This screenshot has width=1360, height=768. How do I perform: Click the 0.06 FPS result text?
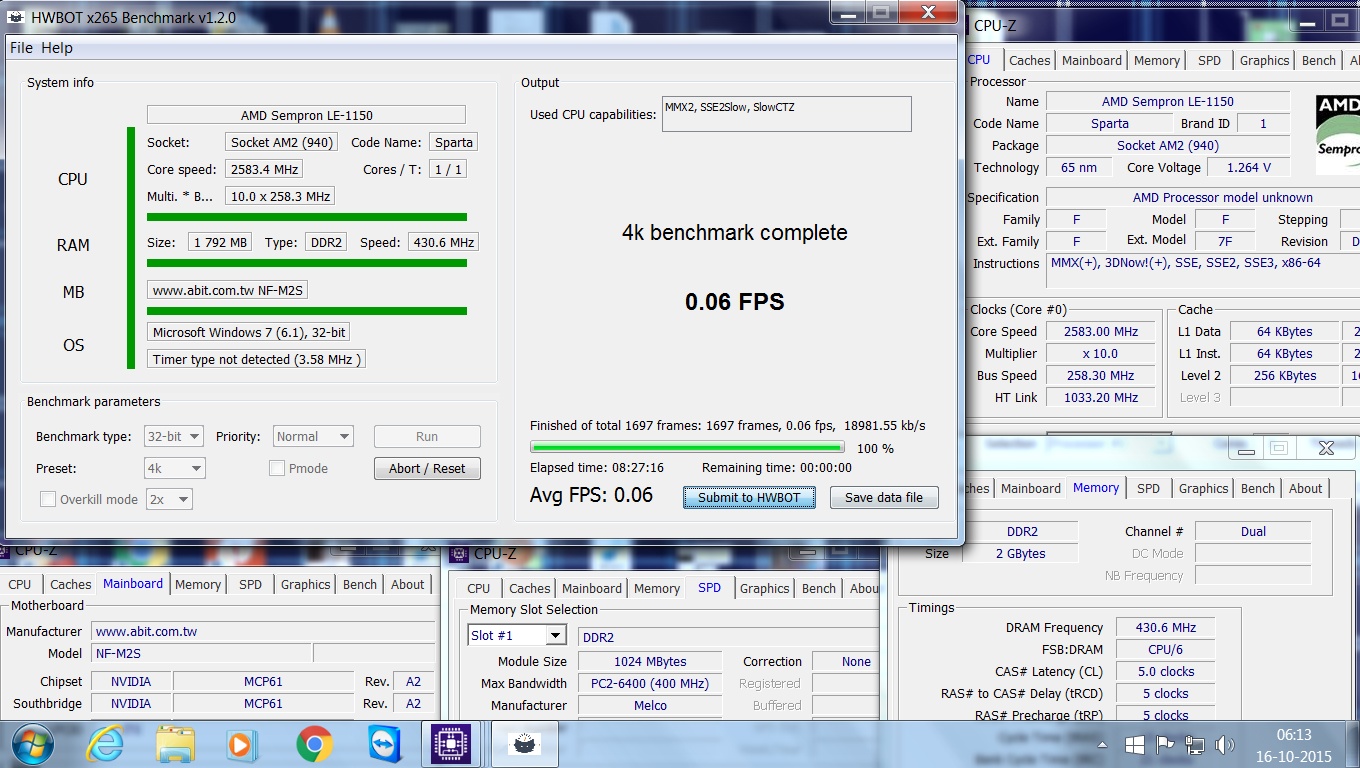pos(734,302)
